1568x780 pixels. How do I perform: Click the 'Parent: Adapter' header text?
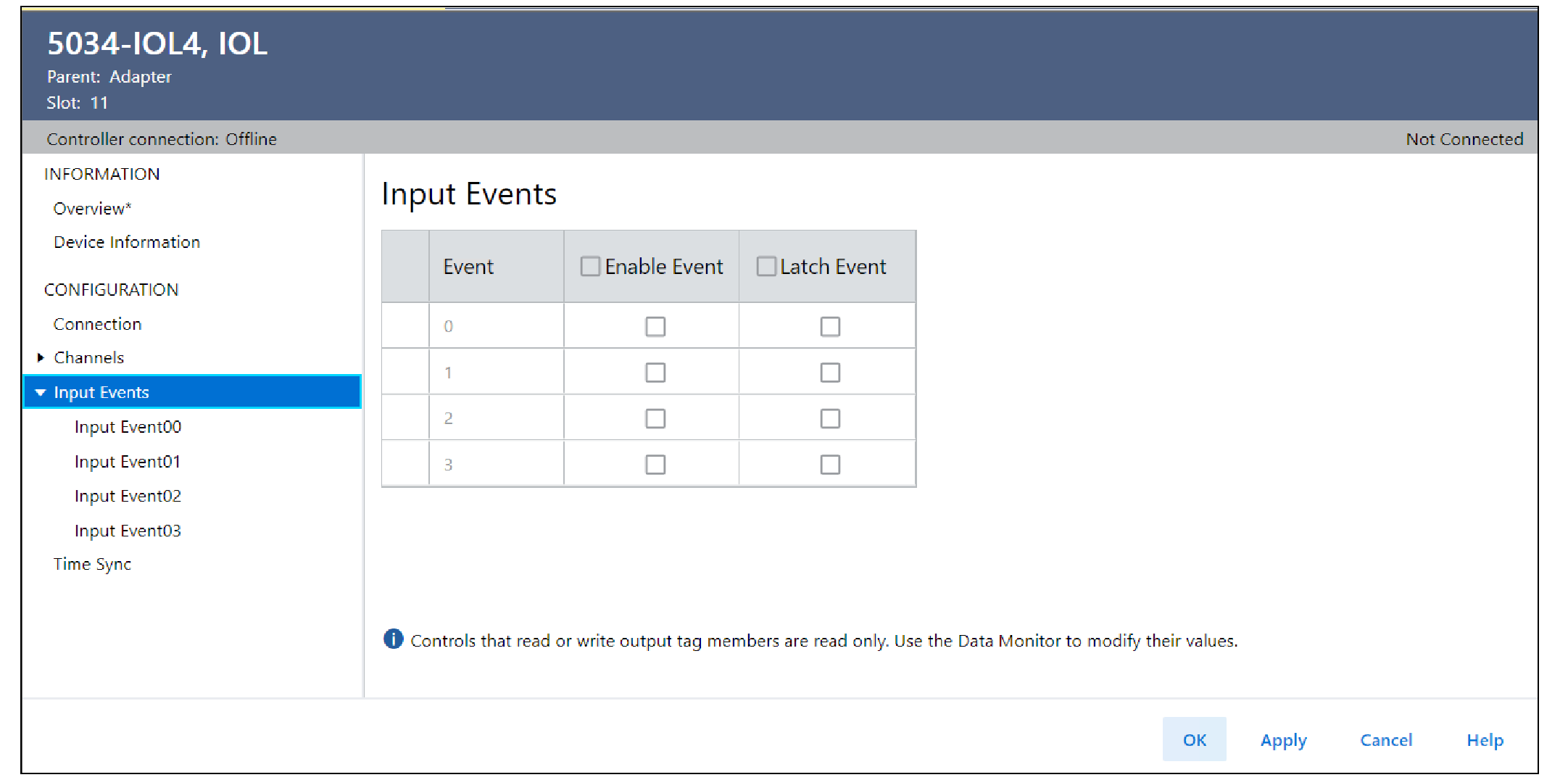(109, 77)
